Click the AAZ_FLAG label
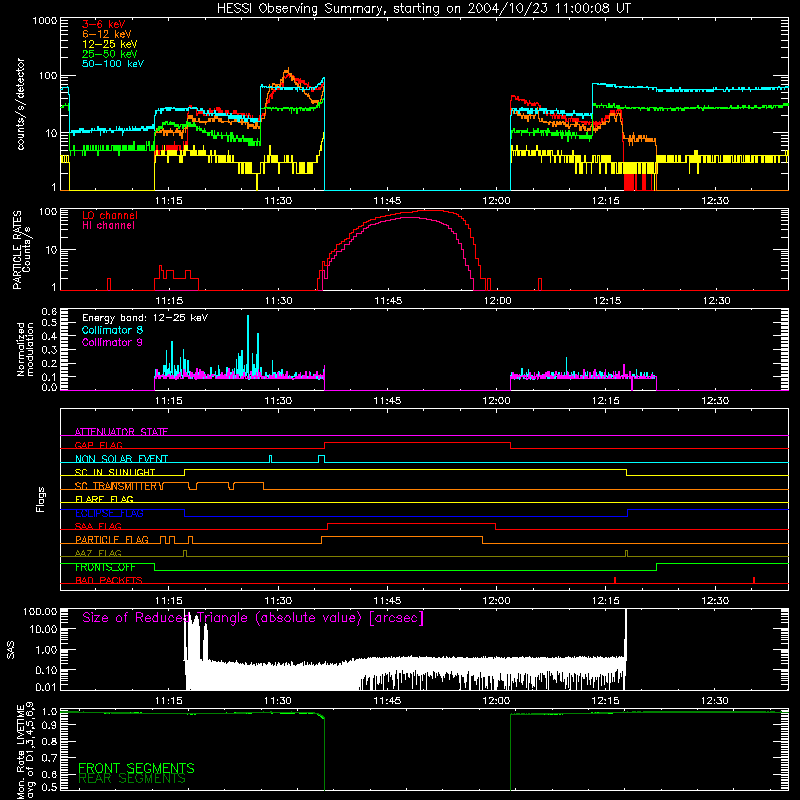This screenshot has height=800, width=800. (98, 553)
